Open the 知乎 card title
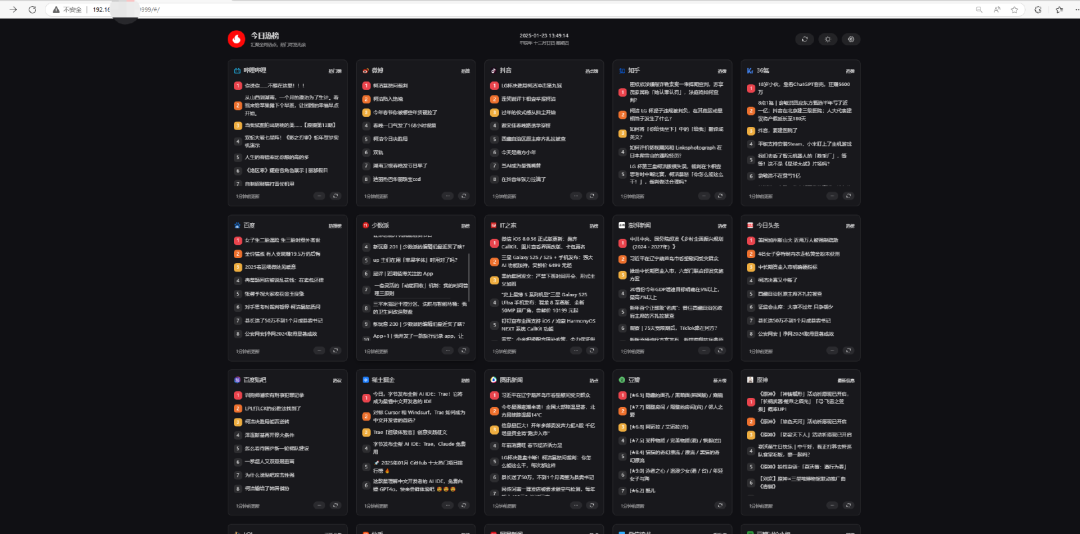The image size is (1080, 534). (x=634, y=70)
